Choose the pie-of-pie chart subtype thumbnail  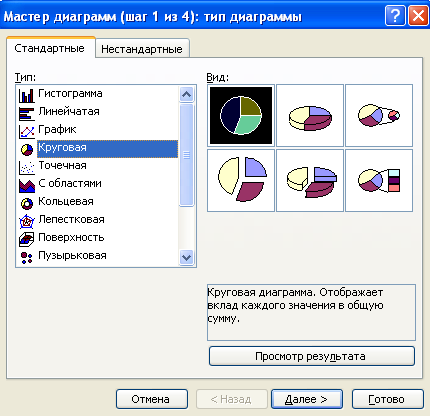point(379,115)
